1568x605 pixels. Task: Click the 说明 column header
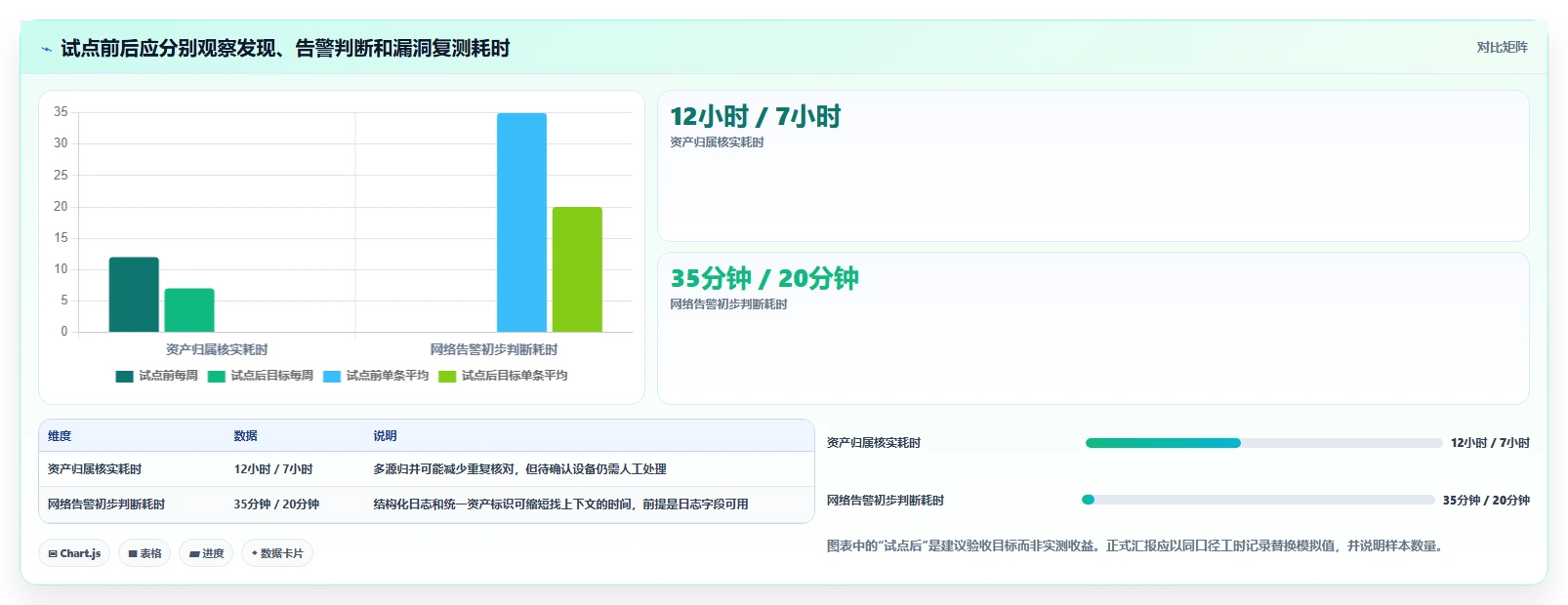pyautogui.click(x=385, y=436)
